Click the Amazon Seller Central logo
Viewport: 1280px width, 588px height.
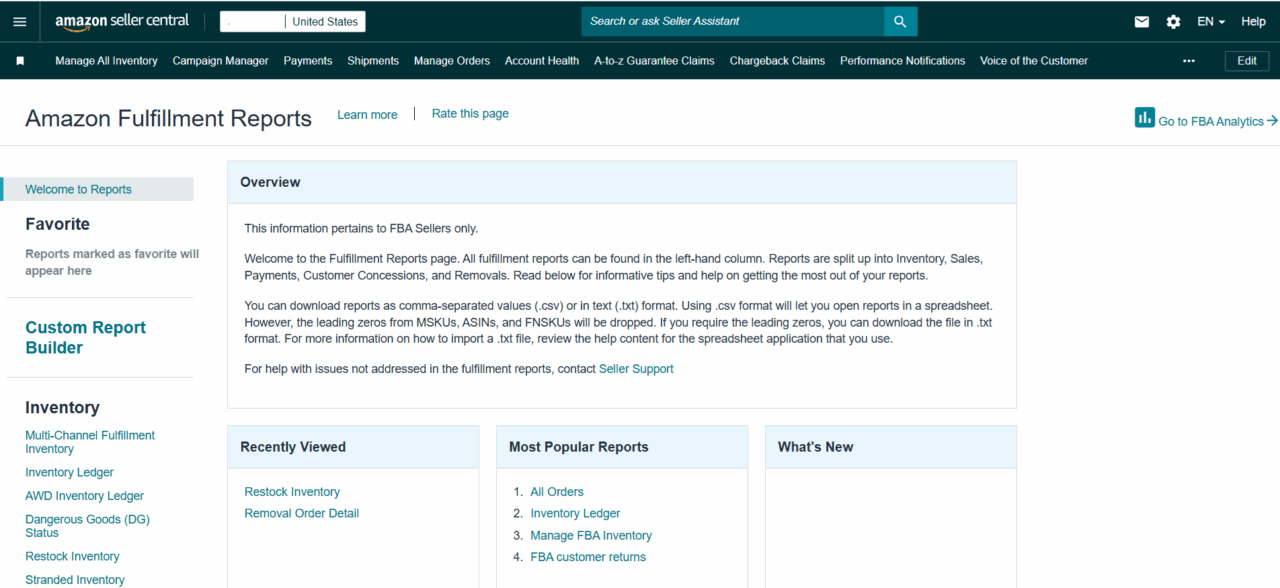[122, 21]
